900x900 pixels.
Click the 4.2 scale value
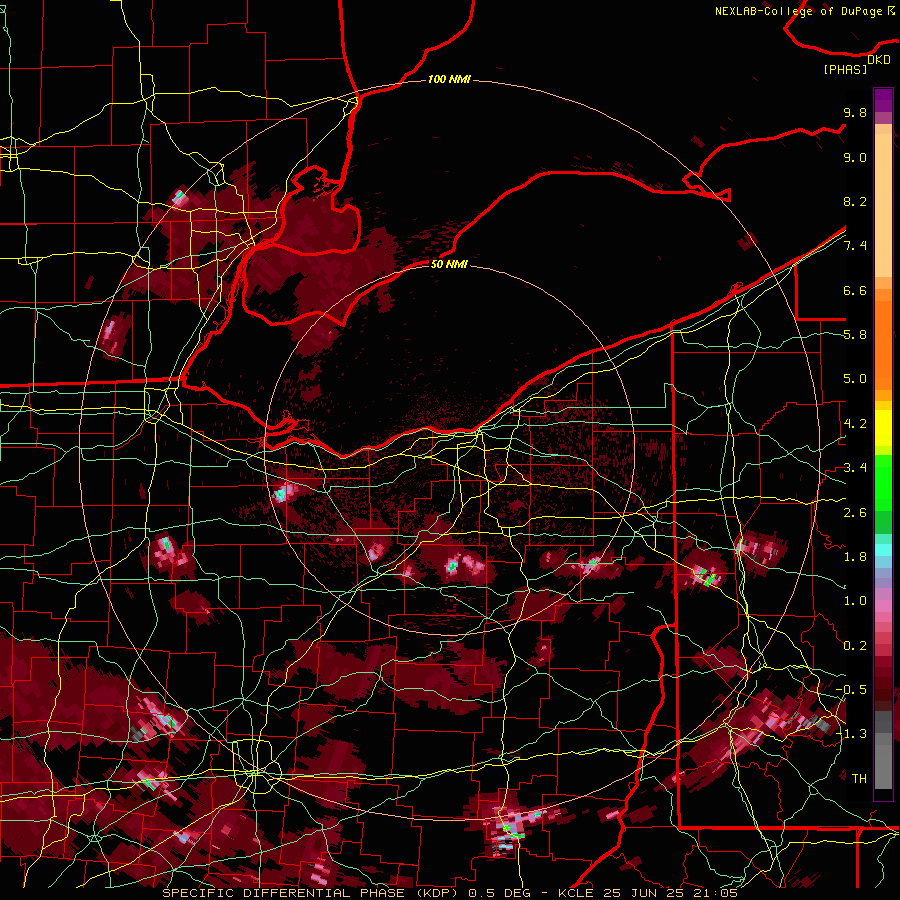click(x=855, y=424)
